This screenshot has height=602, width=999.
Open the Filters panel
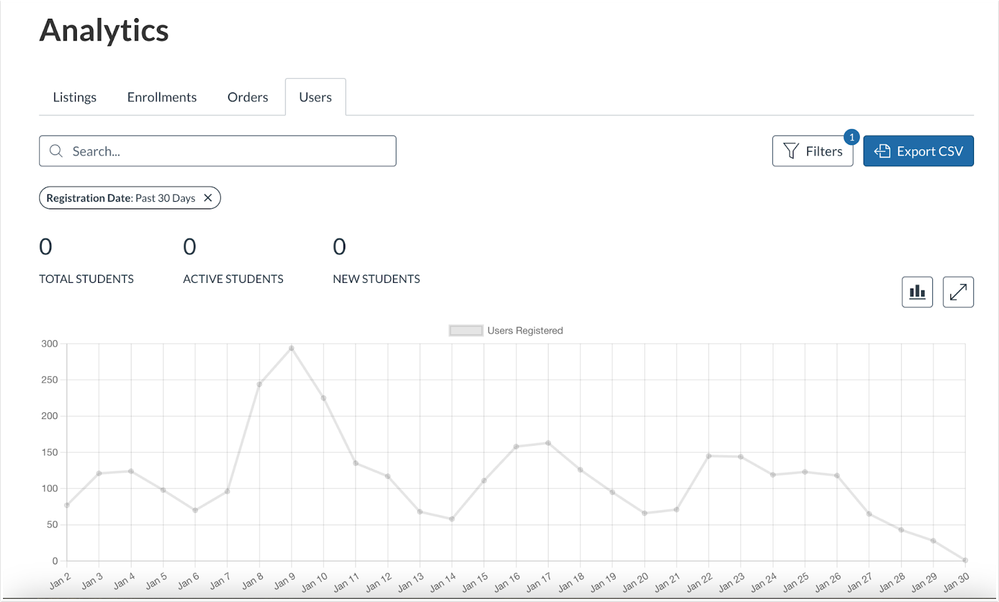pos(812,151)
